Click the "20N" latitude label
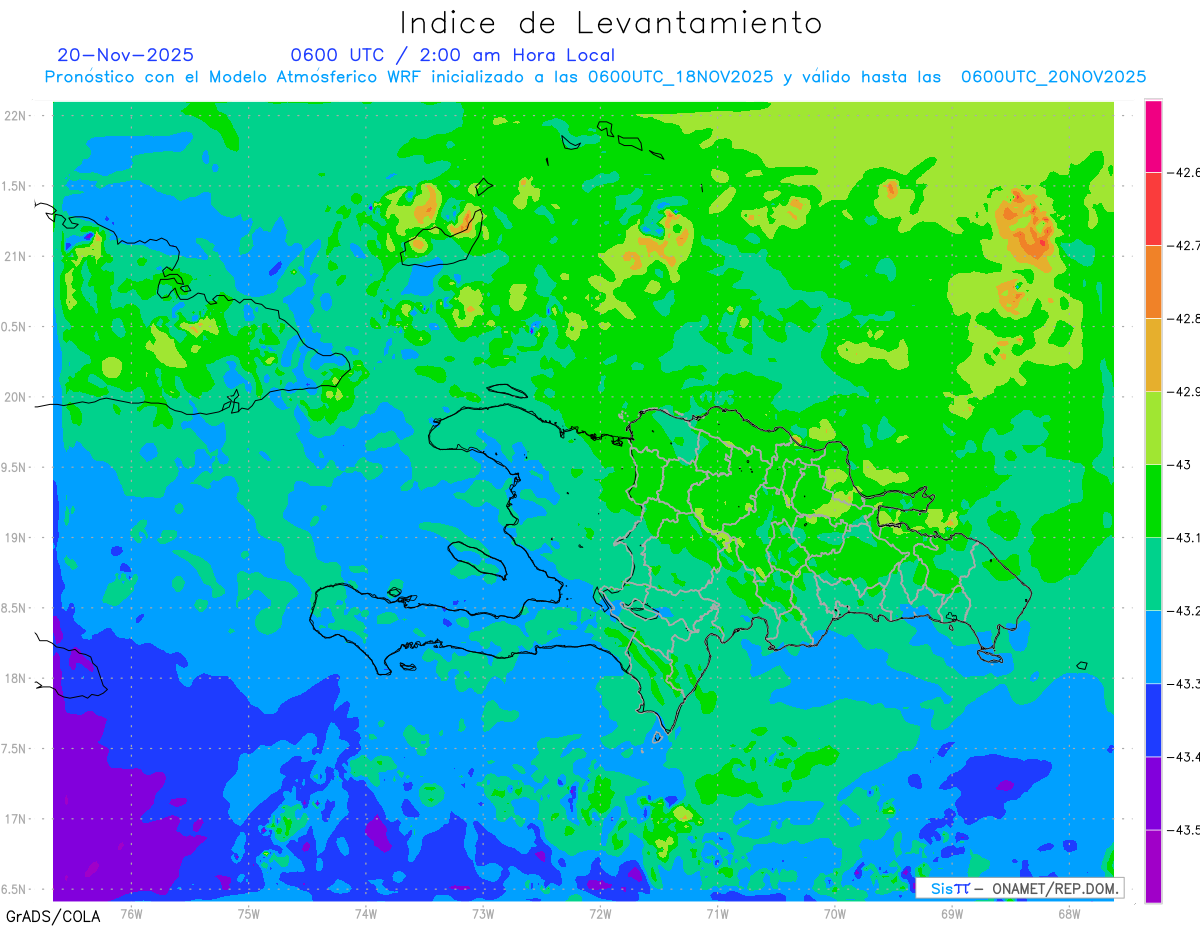Viewport: 1200px width, 927px height. [17, 397]
